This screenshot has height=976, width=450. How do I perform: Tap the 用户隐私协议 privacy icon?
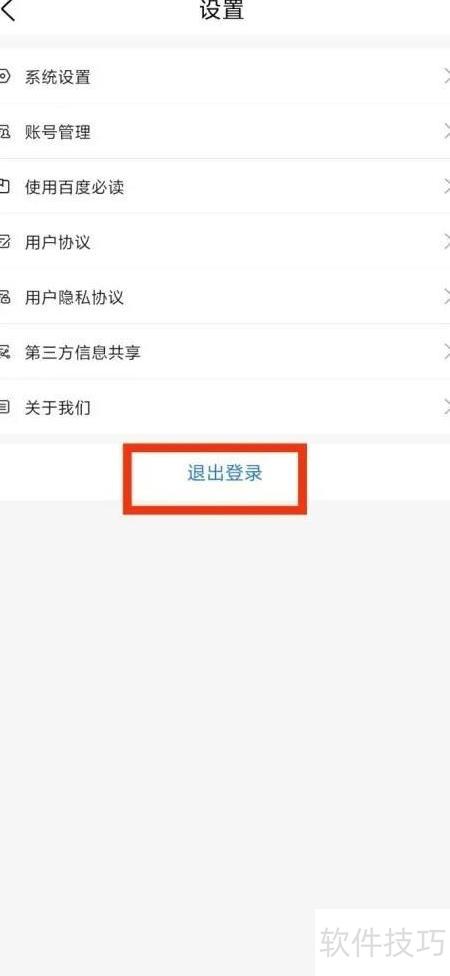[5, 297]
